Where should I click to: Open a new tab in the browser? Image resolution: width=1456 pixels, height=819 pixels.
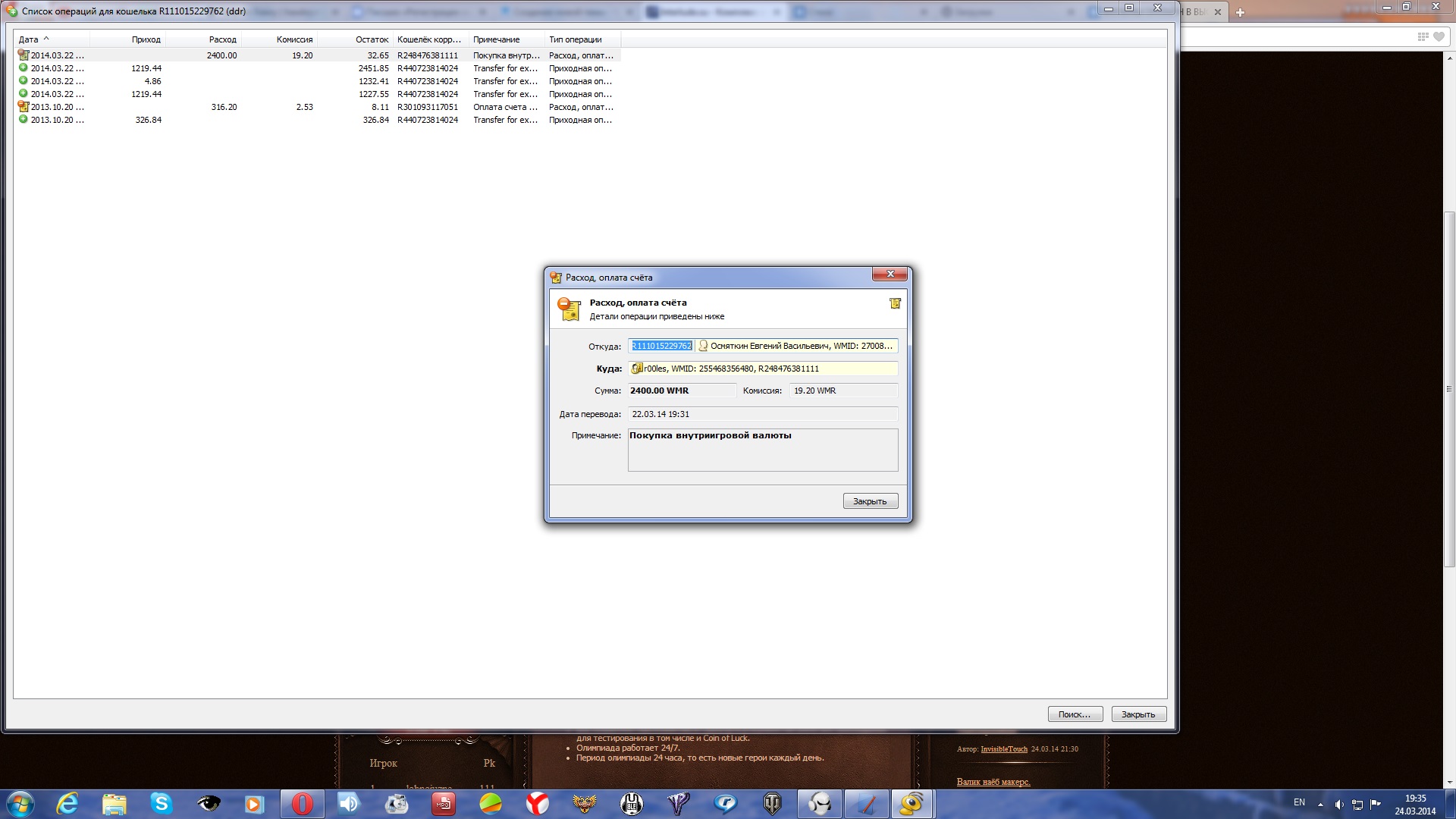coord(1241,12)
